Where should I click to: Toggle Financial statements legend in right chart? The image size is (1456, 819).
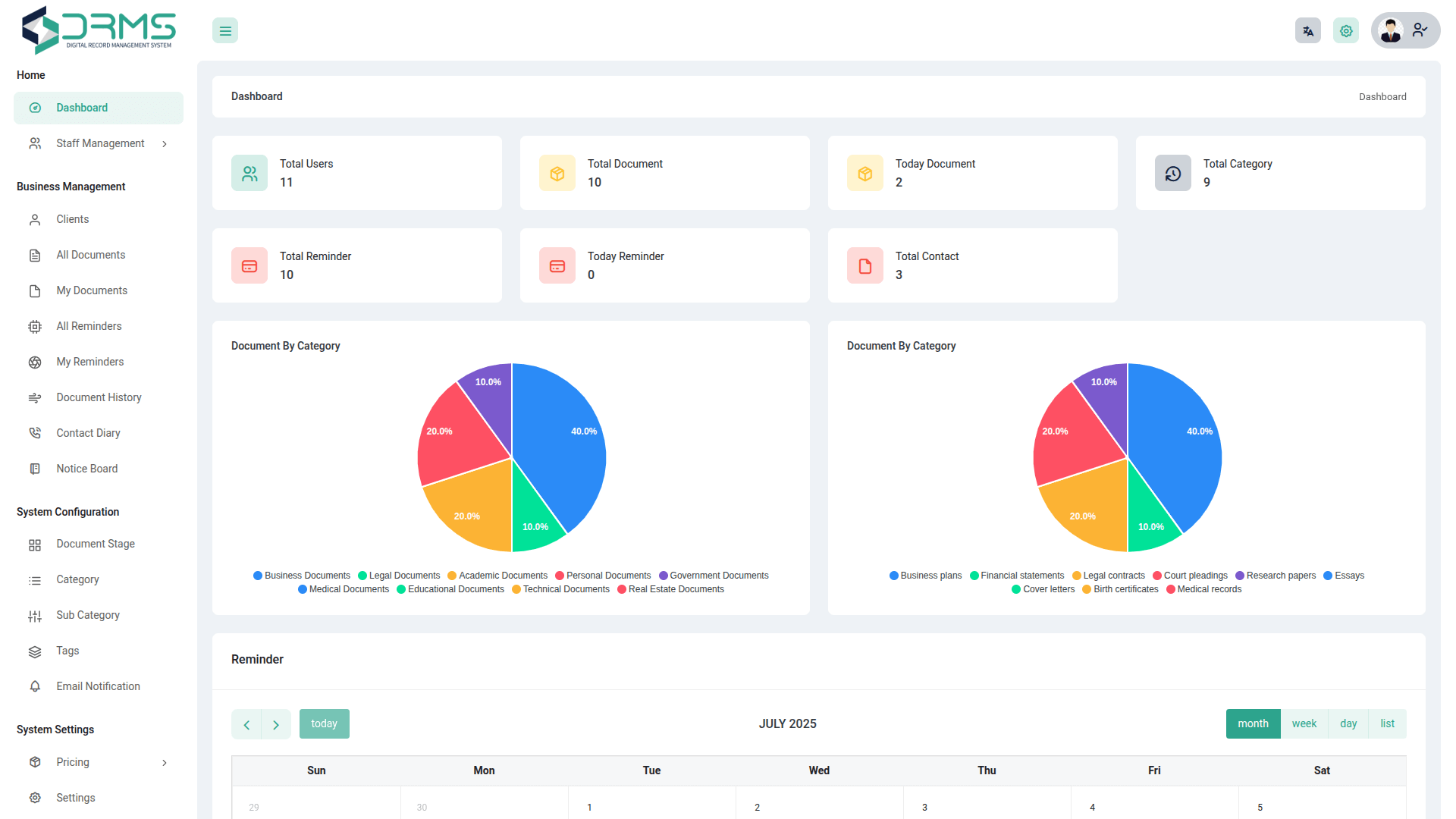coord(1016,576)
